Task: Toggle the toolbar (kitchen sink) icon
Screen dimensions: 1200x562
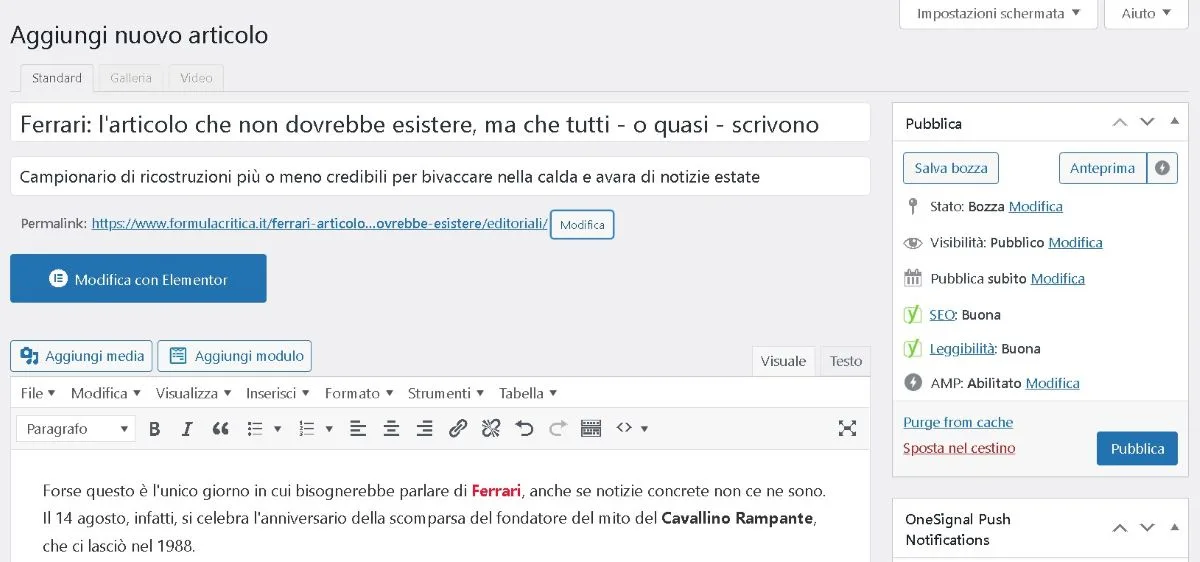Action: (591, 429)
